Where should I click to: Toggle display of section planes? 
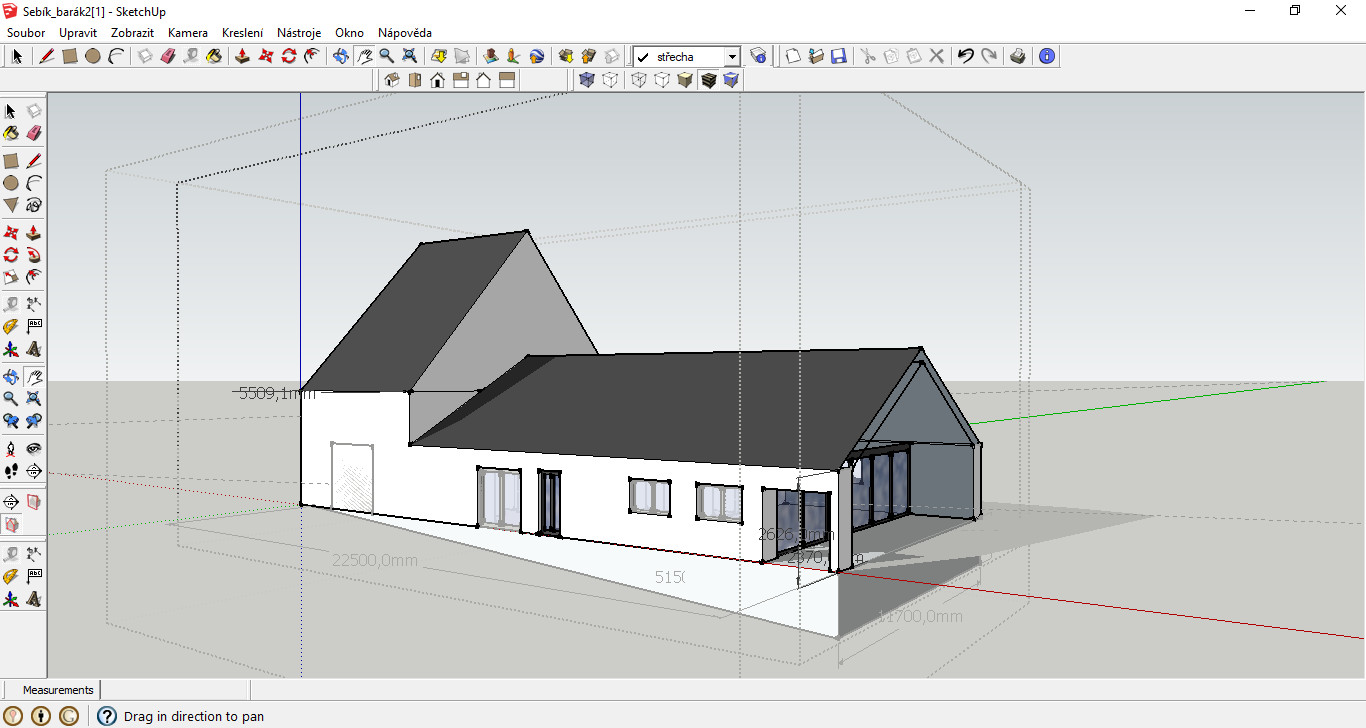34,502
